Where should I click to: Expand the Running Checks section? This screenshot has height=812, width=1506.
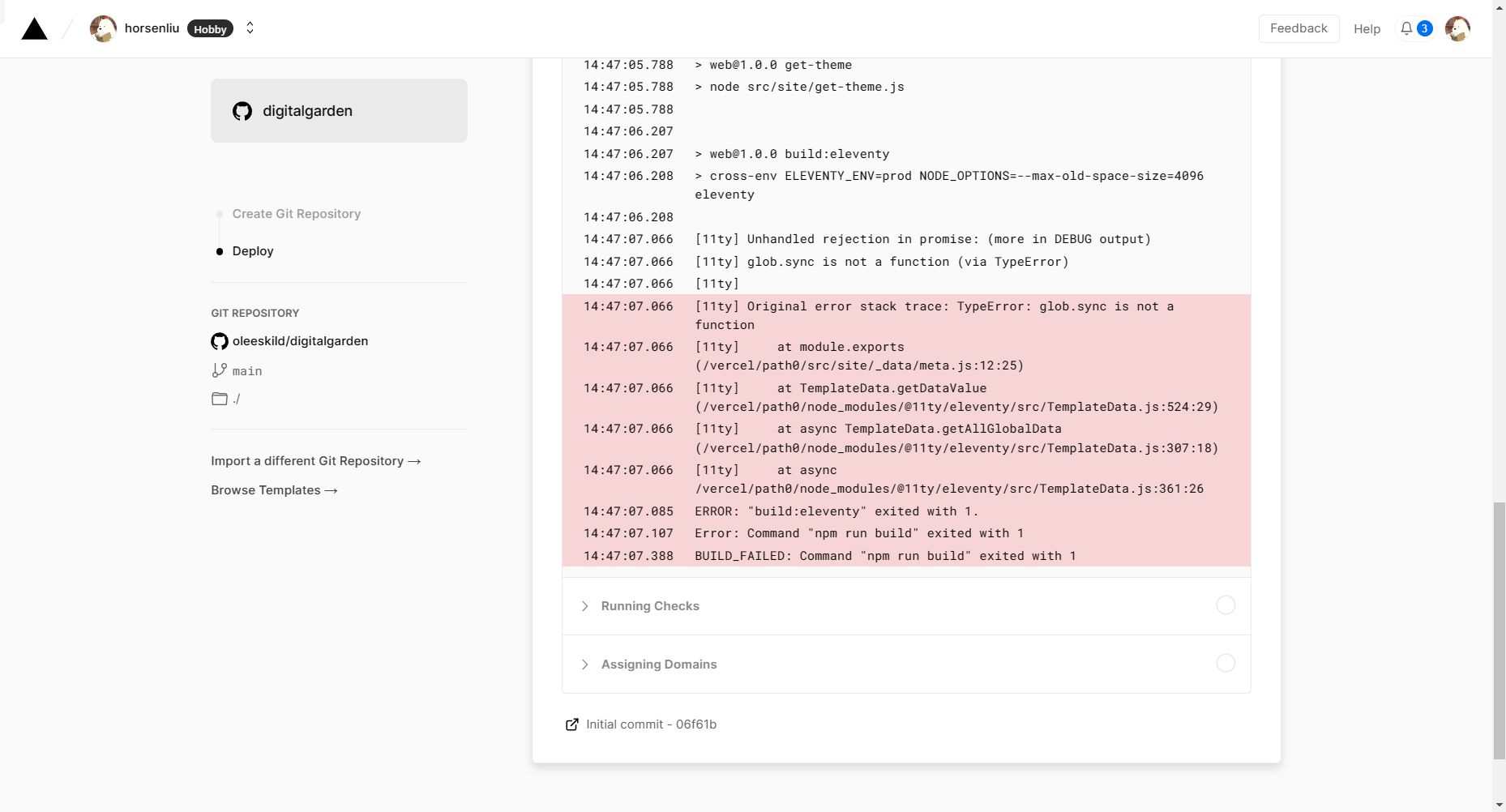[906, 606]
